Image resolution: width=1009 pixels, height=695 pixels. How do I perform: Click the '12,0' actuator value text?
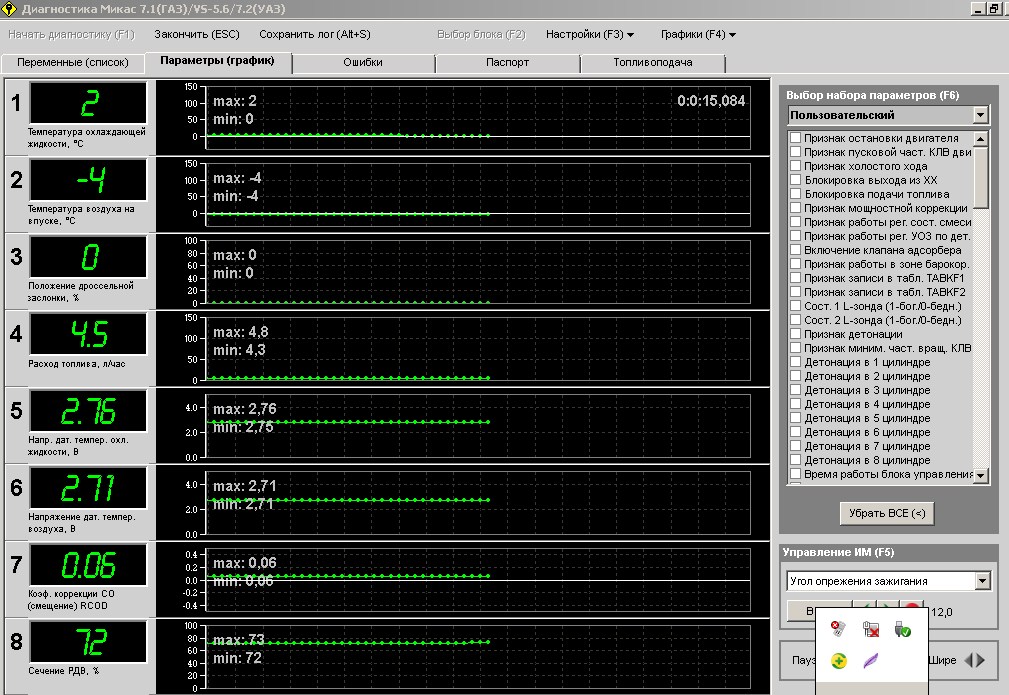point(941,612)
